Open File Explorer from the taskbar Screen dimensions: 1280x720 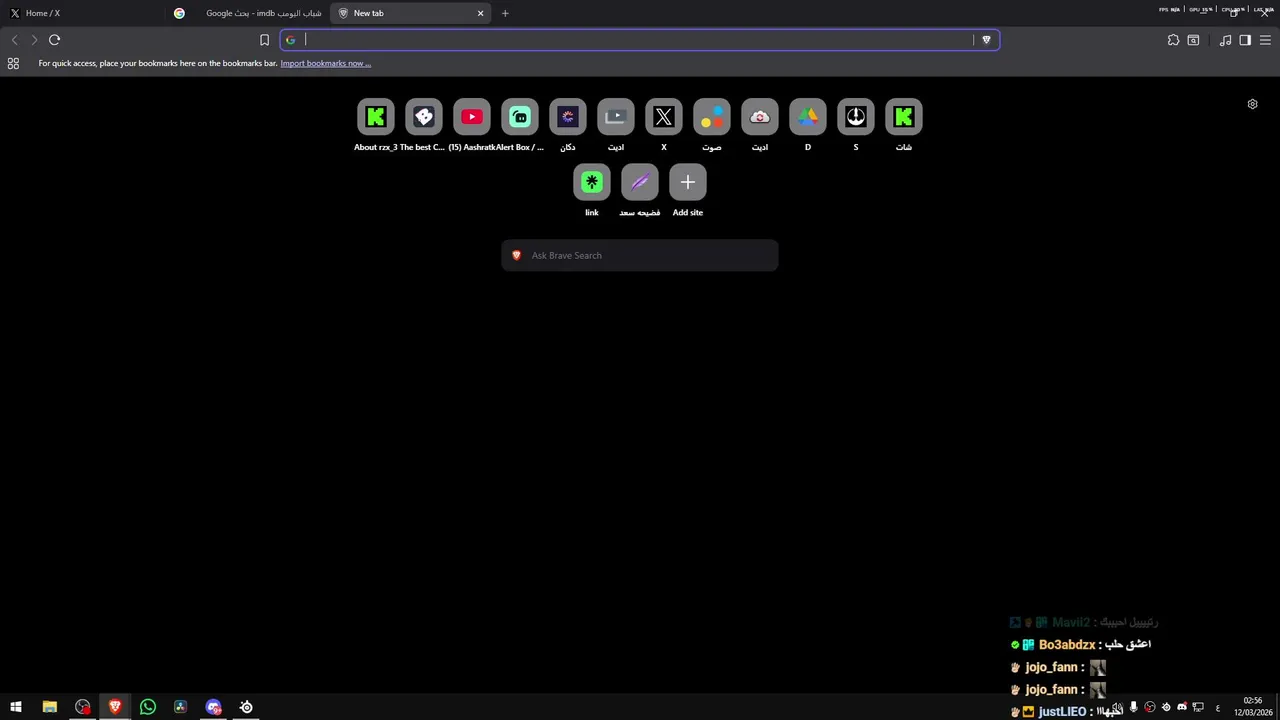click(x=49, y=707)
